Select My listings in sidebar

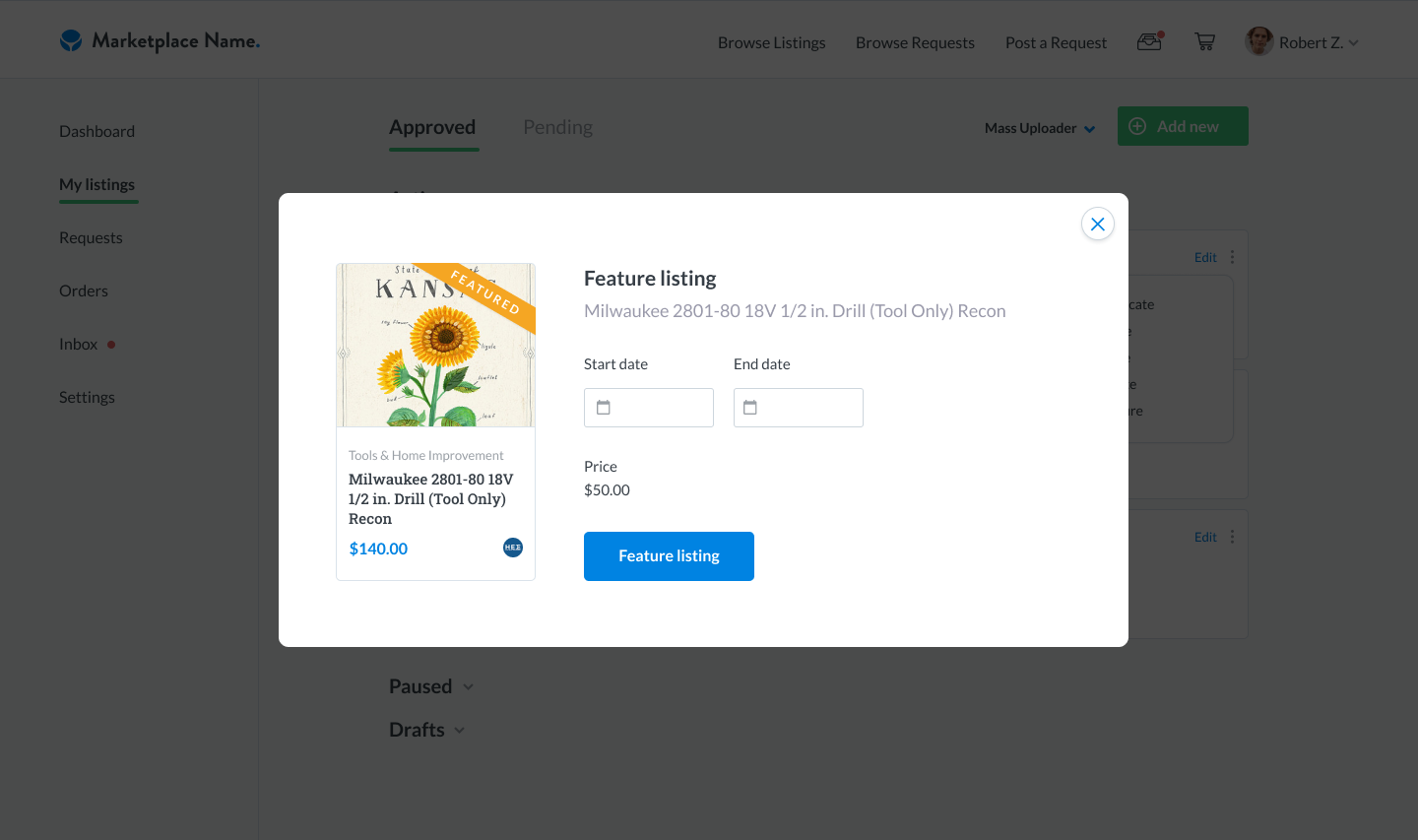97,185
